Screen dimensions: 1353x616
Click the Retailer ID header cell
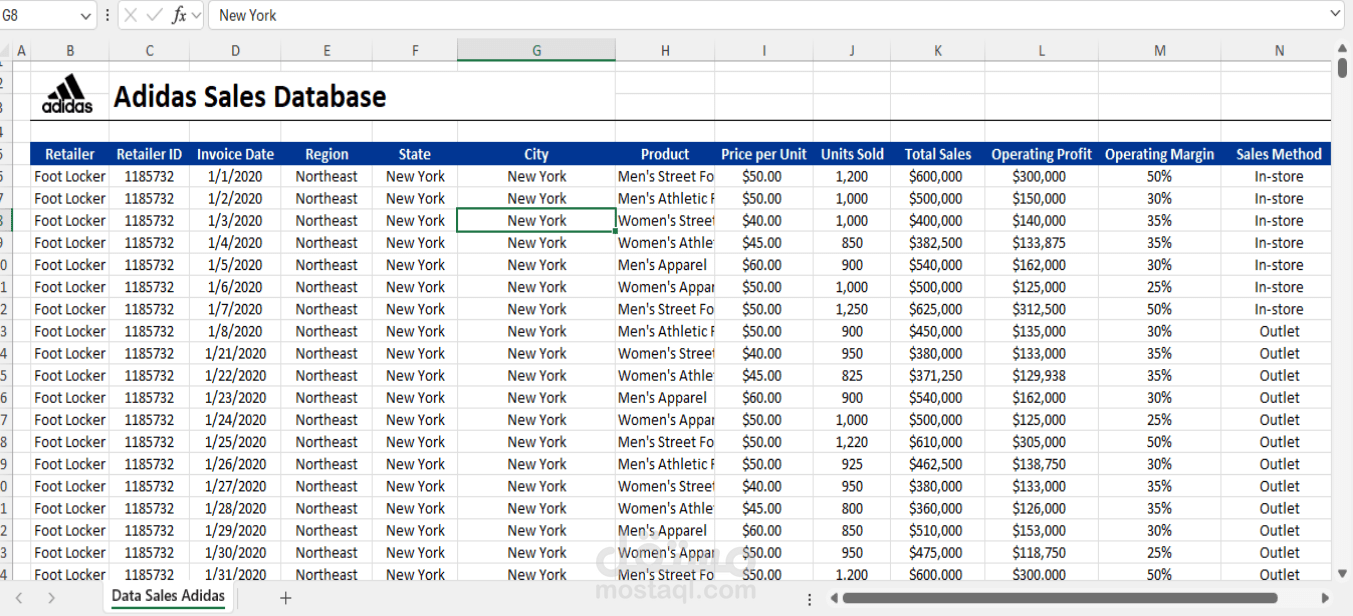pos(149,154)
